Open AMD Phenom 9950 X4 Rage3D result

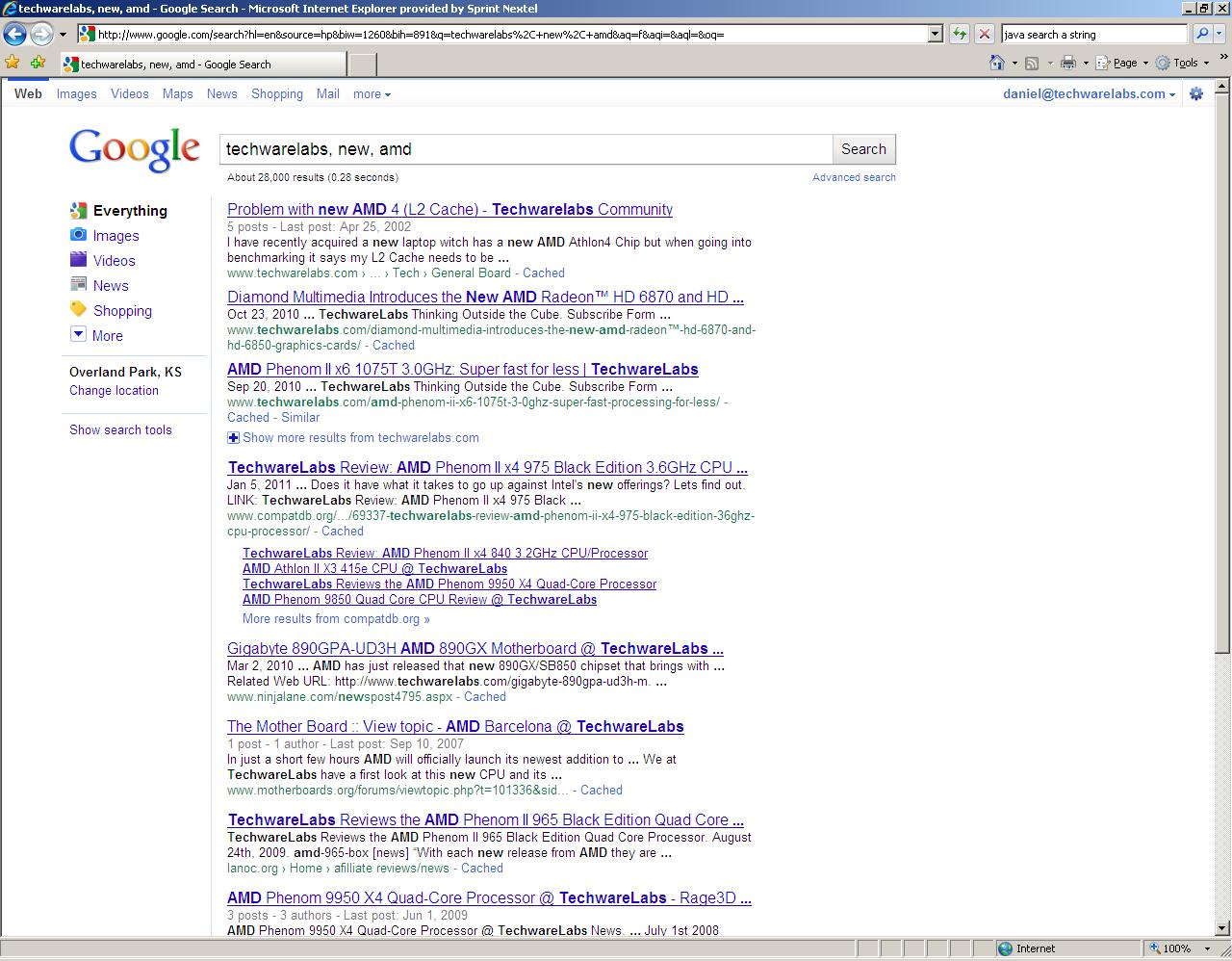click(x=489, y=898)
